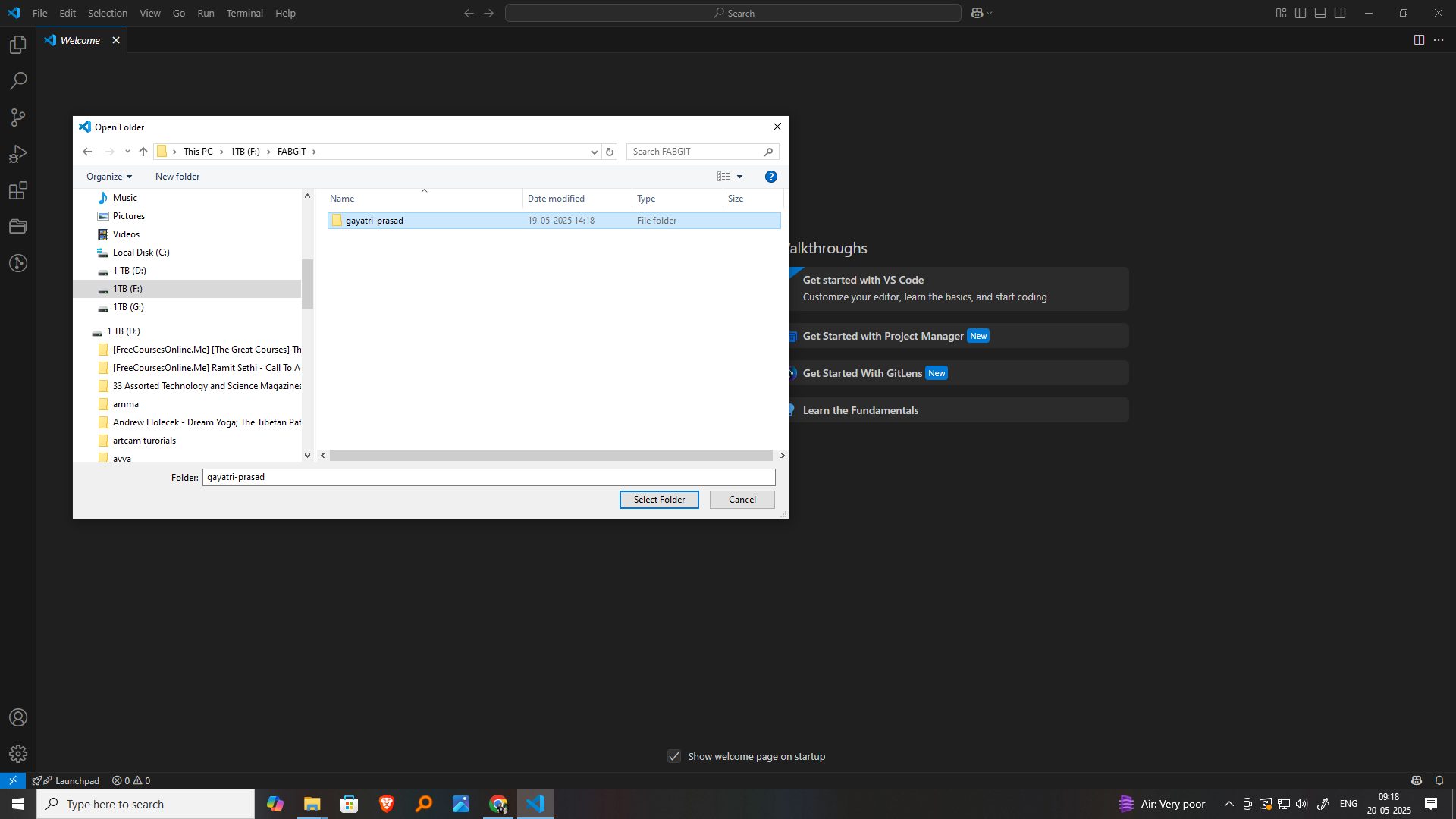Open File Explorer from taskbar

pyautogui.click(x=312, y=804)
